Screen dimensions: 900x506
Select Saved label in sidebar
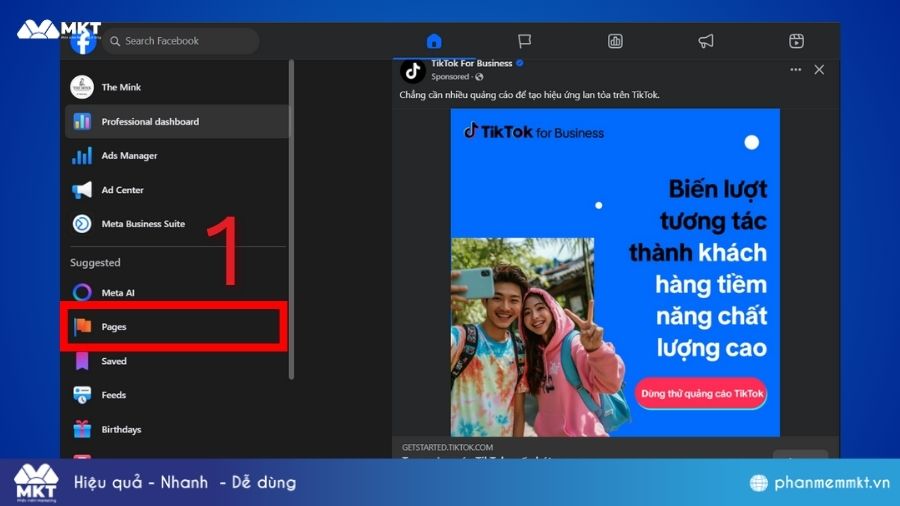(x=114, y=361)
